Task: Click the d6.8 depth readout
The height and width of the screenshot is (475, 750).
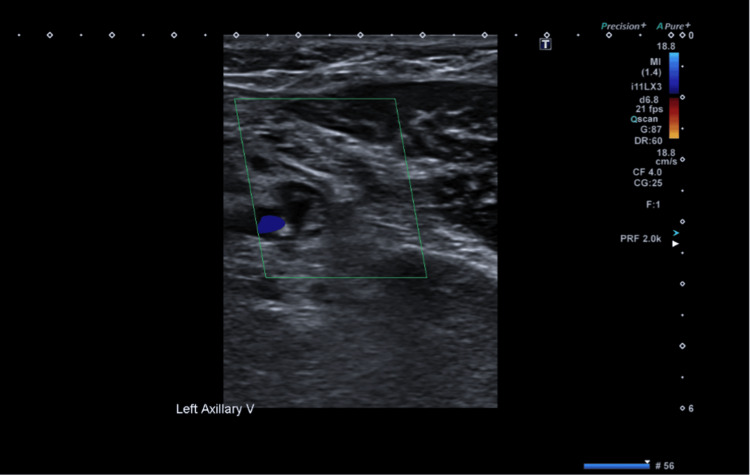Action: pos(649,100)
